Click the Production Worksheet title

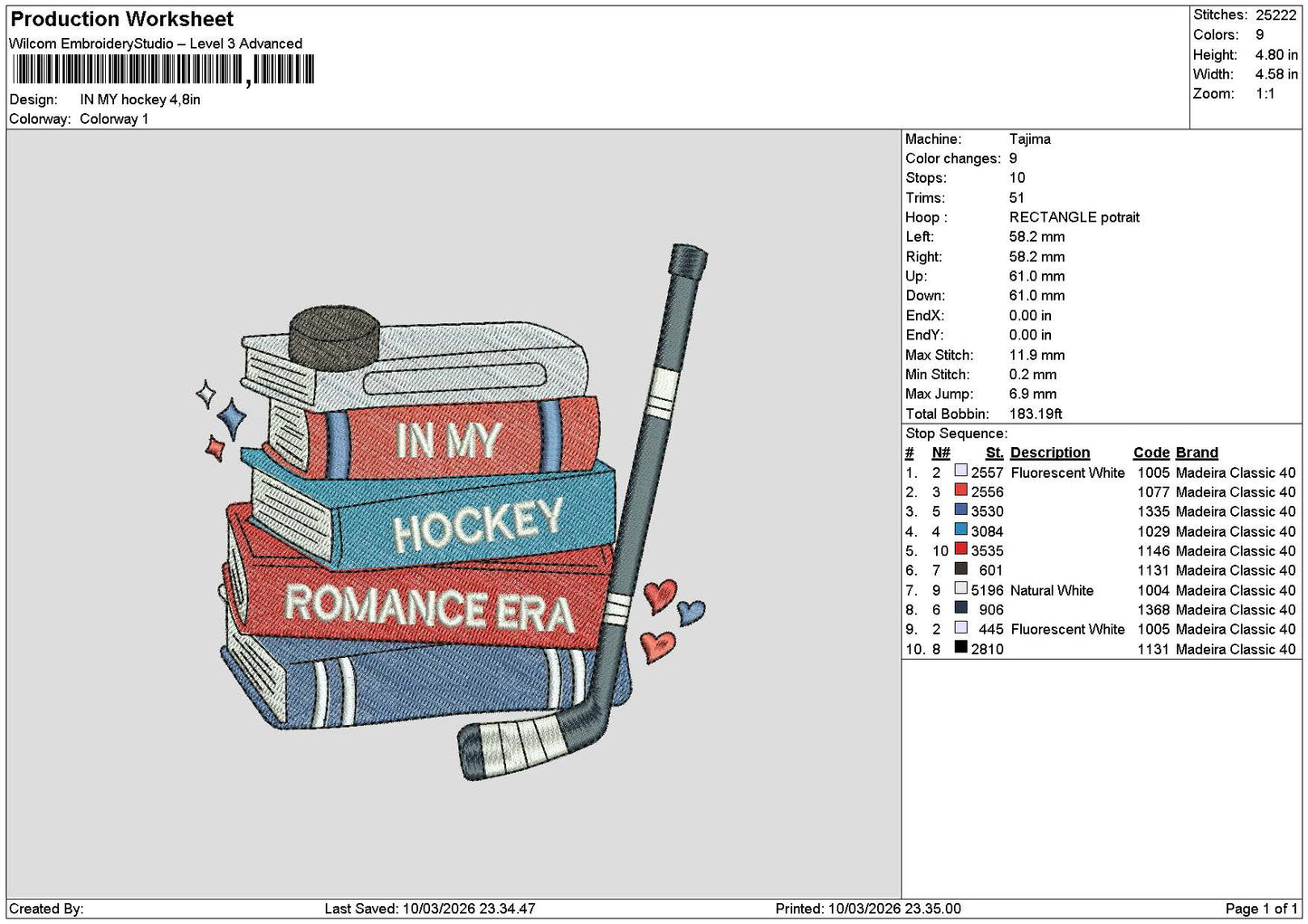coord(121,19)
